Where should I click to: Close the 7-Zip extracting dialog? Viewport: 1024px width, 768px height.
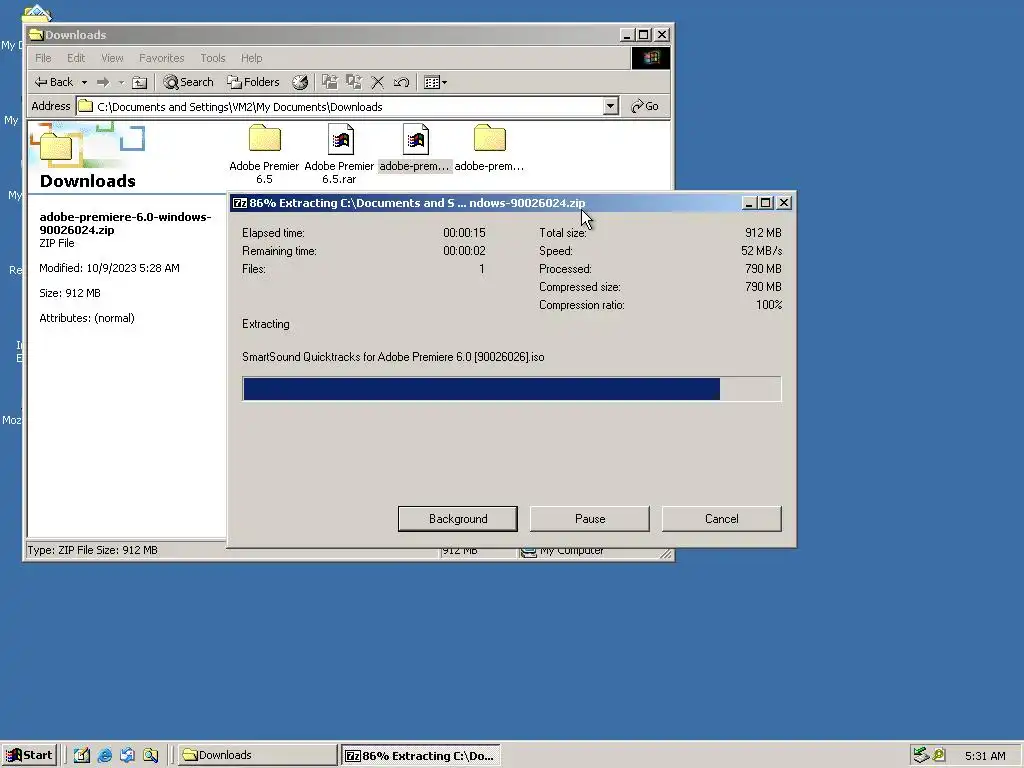point(784,203)
